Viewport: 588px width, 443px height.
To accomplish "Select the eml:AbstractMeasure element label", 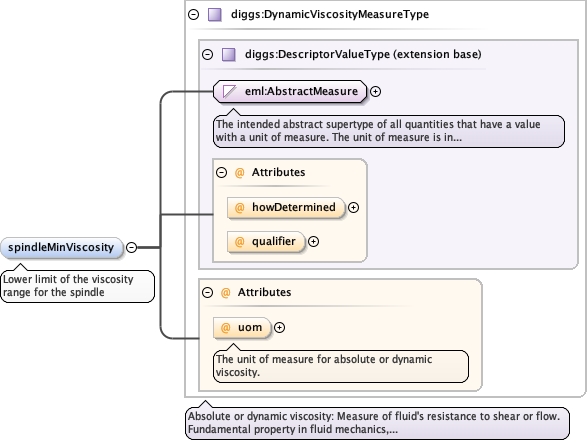I will point(301,91).
